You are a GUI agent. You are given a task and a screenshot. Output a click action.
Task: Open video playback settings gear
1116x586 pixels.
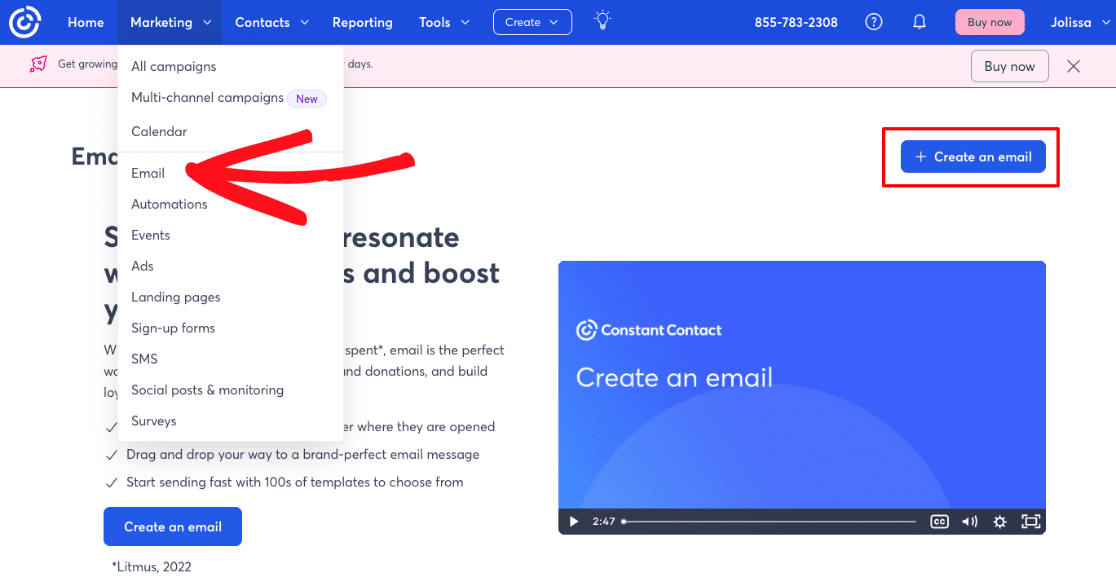coord(999,521)
